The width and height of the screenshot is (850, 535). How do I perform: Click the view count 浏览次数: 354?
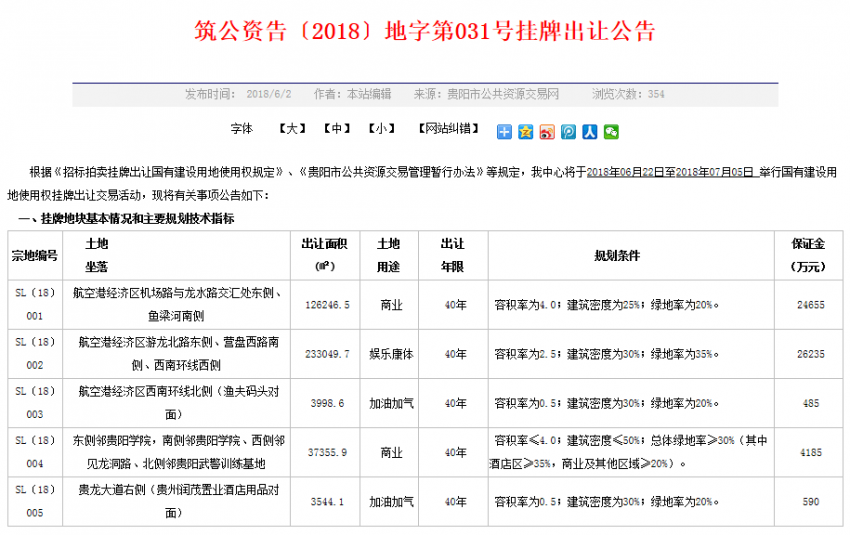[628, 94]
